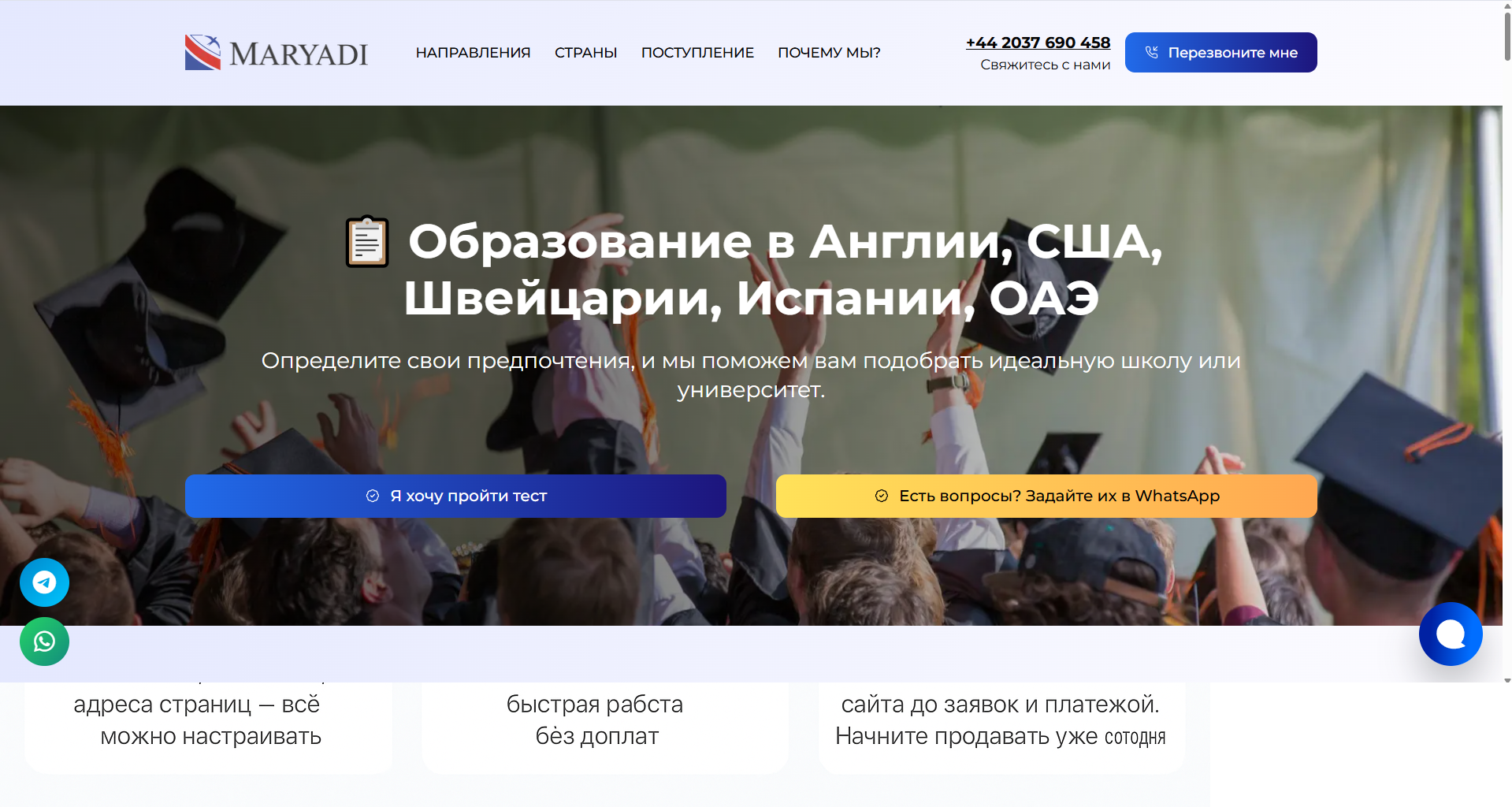Open the Telegram chat floating icon

pyautogui.click(x=44, y=582)
